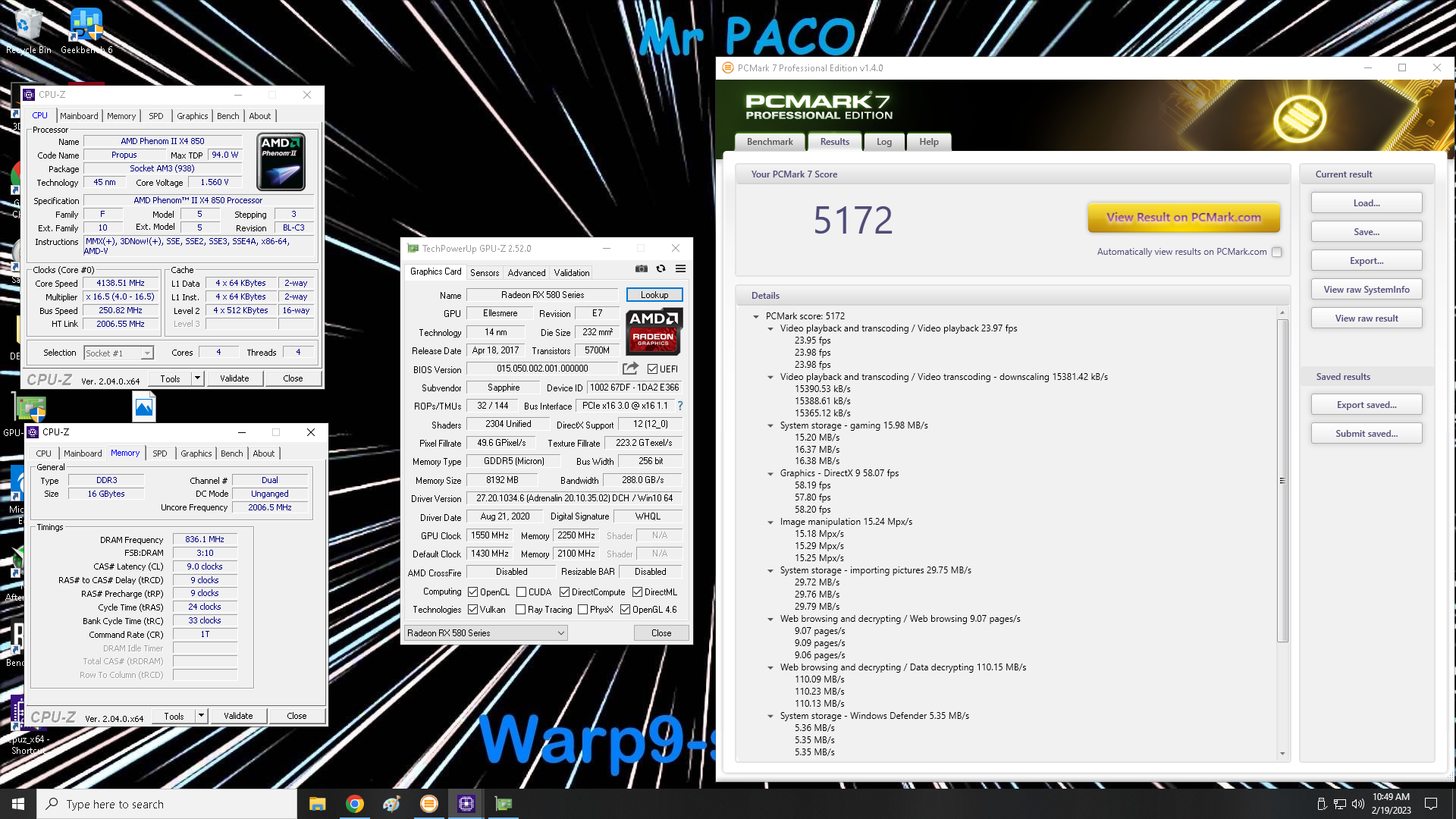Image resolution: width=1456 pixels, height=819 pixels.
Task: Click the BIOS share/export icon in GPU-Z
Action: [x=630, y=369]
